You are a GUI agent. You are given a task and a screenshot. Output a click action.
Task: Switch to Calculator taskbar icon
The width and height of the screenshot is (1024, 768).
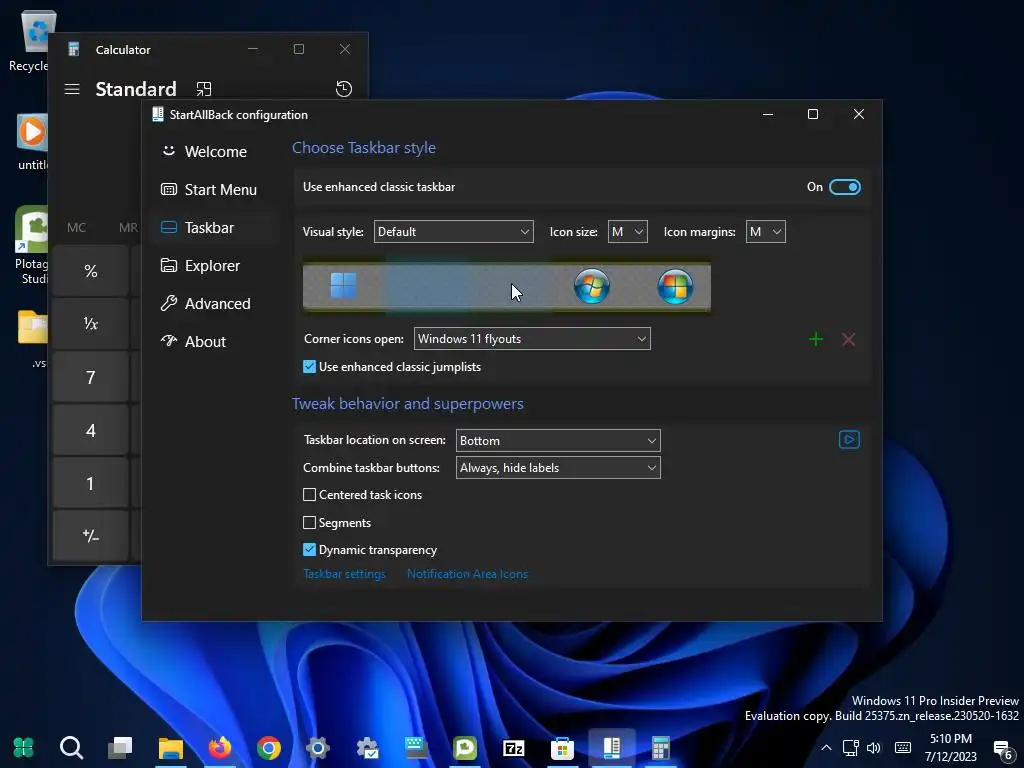(x=660, y=748)
